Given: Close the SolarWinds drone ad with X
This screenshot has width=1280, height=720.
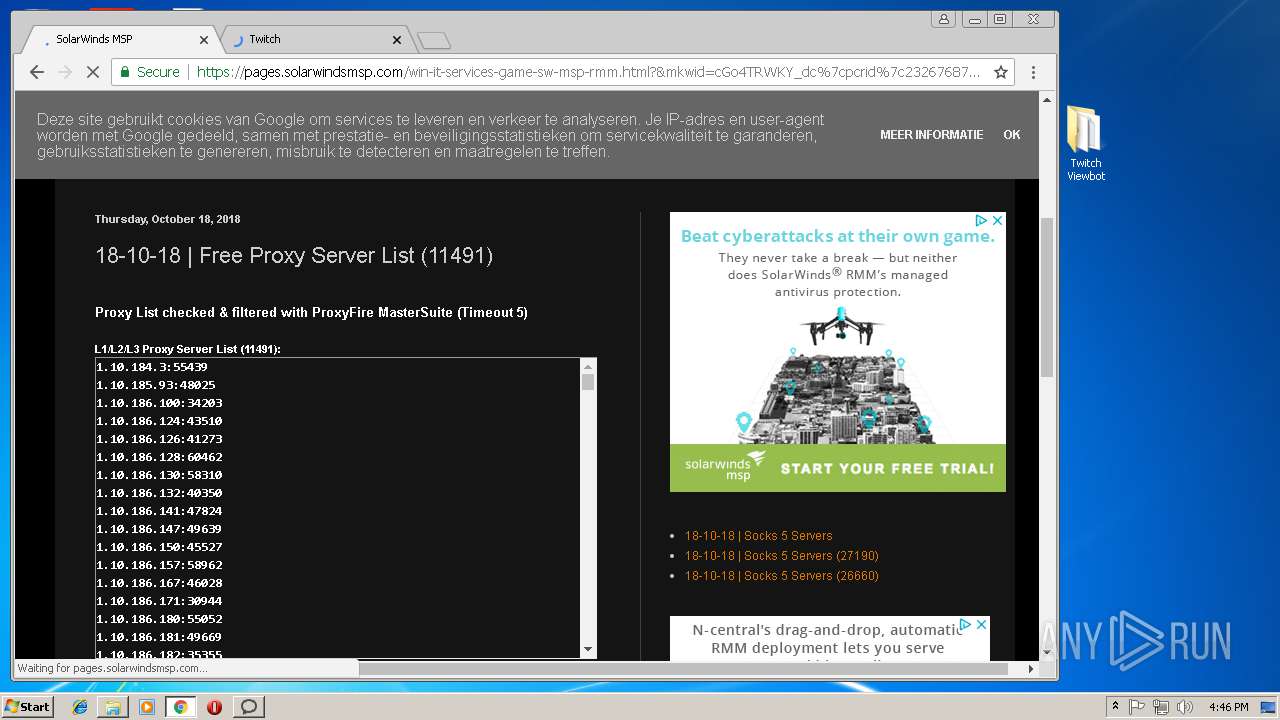Looking at the screenshot, I should click(997, 220).
